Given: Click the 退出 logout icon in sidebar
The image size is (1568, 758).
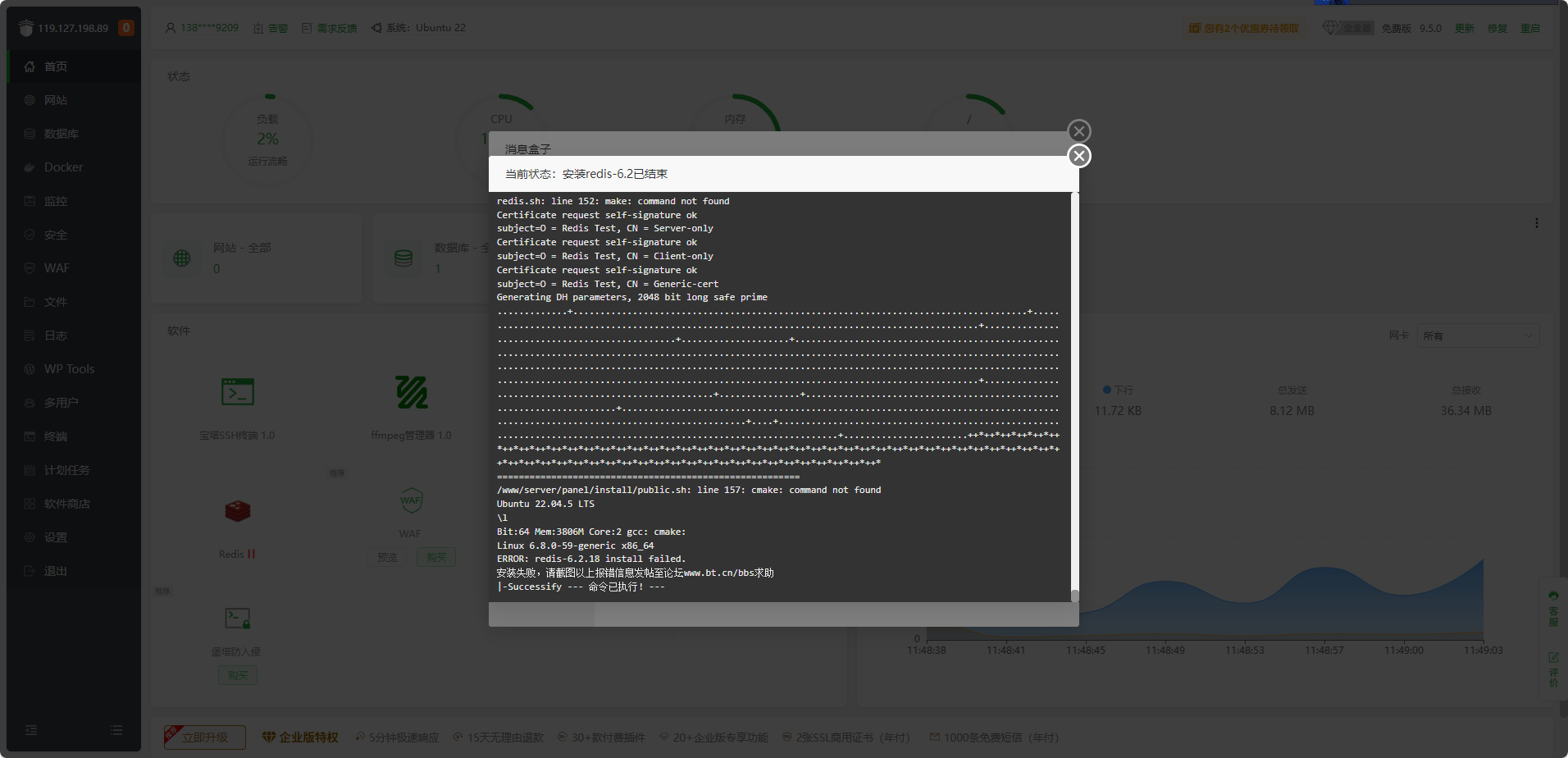Looking at the screenshot, I should tap(30, 571).
